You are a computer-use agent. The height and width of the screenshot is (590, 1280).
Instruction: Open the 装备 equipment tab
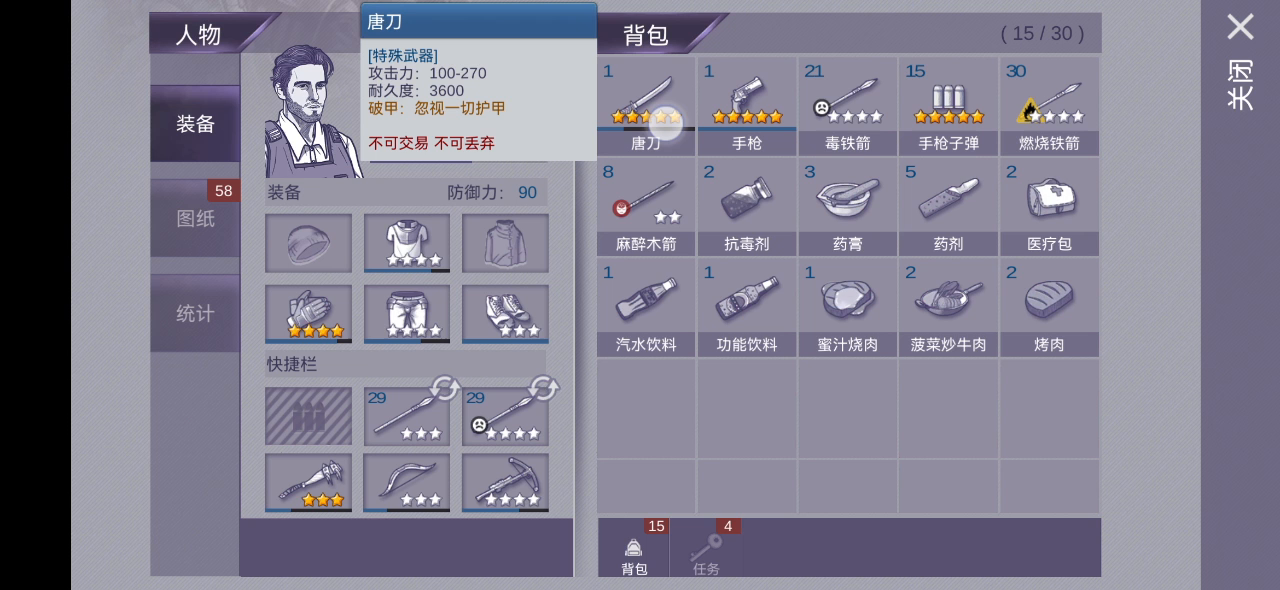[x=195, y=124]
